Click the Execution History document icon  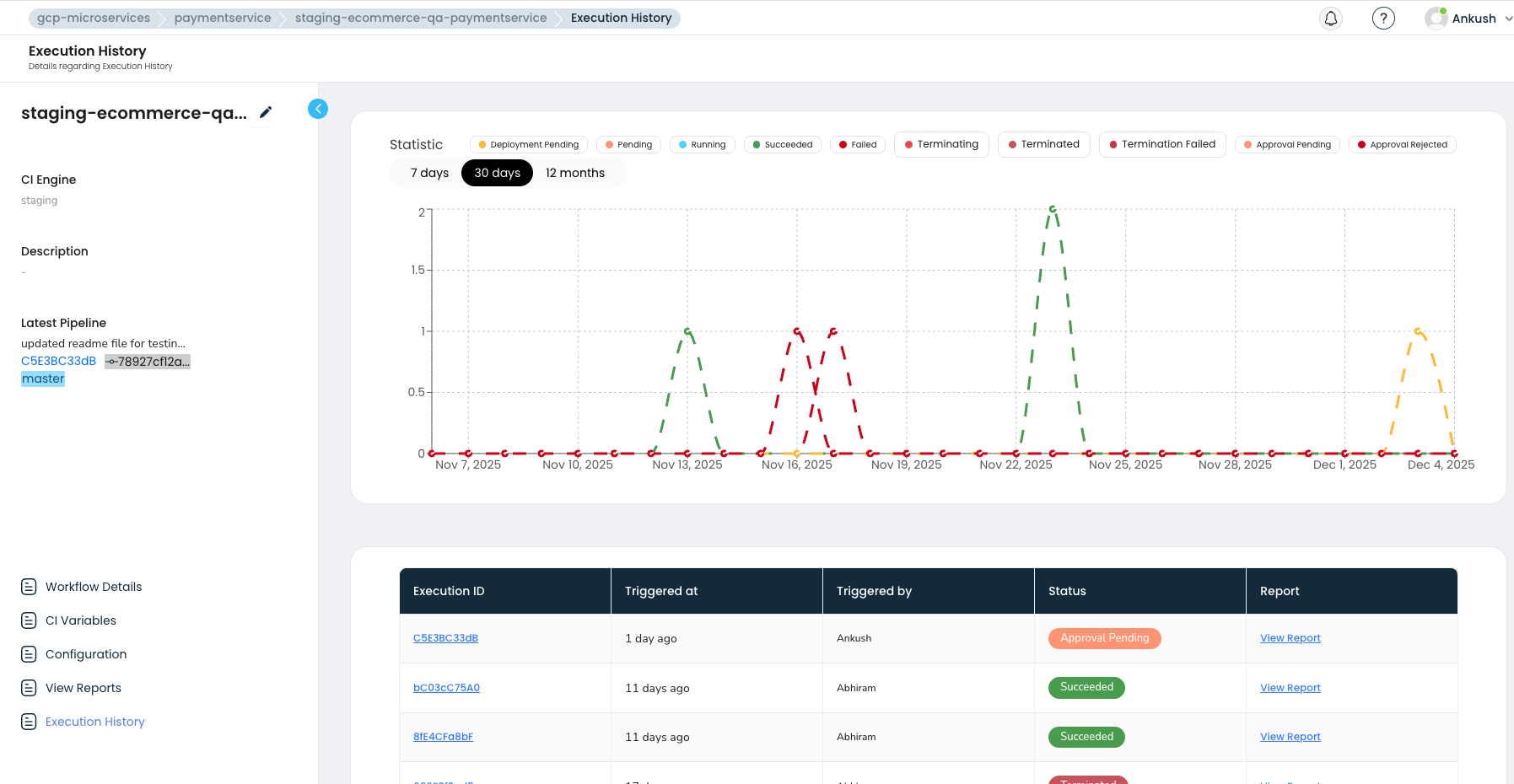(29, 722)
